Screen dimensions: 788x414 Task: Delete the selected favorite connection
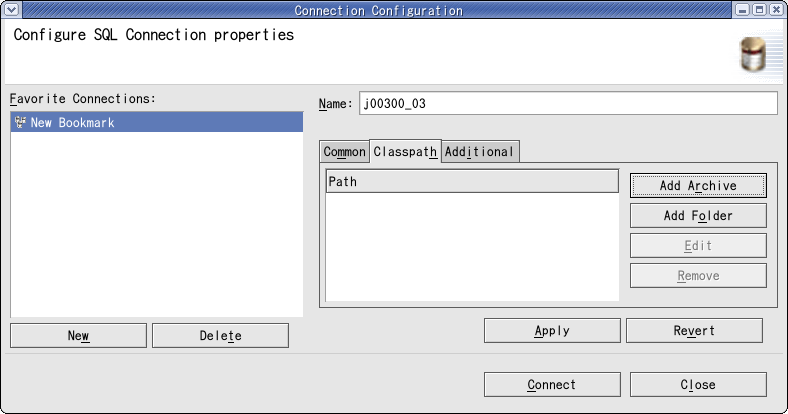pyautogui.click(x=220, y=336)
